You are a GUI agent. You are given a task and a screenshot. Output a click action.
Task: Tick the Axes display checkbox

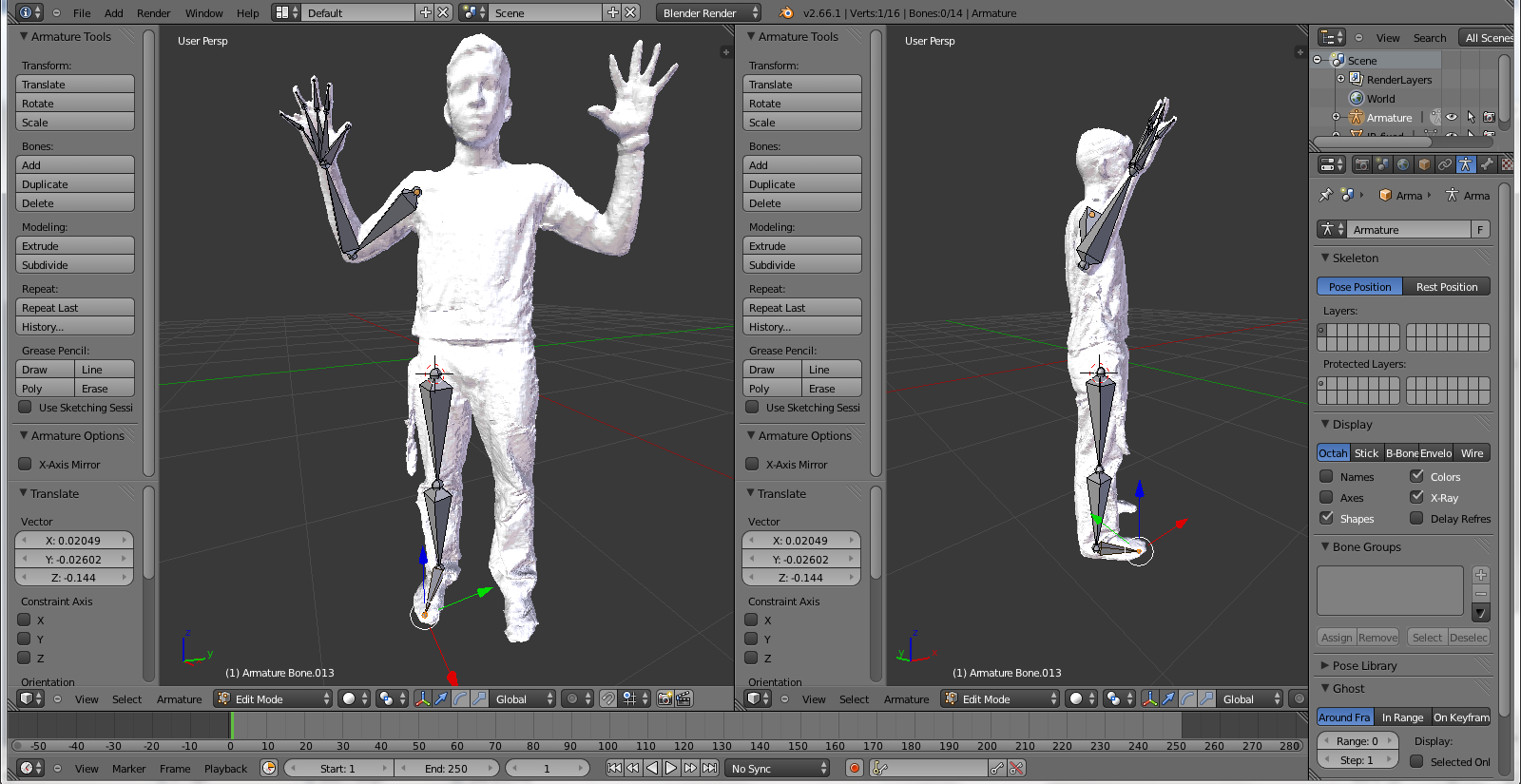1326,497
